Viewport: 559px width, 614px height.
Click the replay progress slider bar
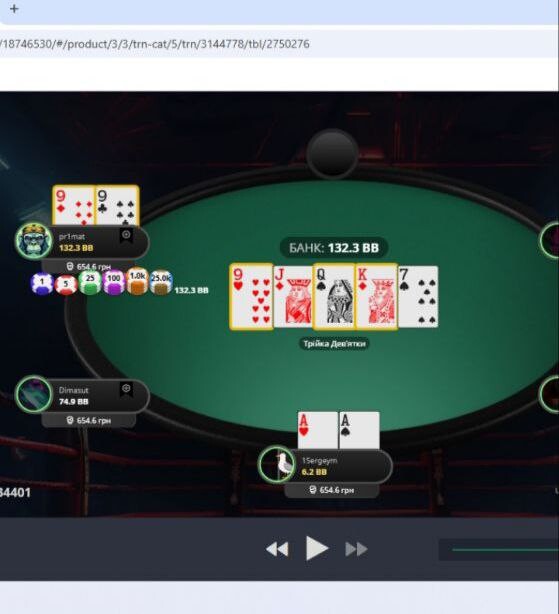coord(505,549)
